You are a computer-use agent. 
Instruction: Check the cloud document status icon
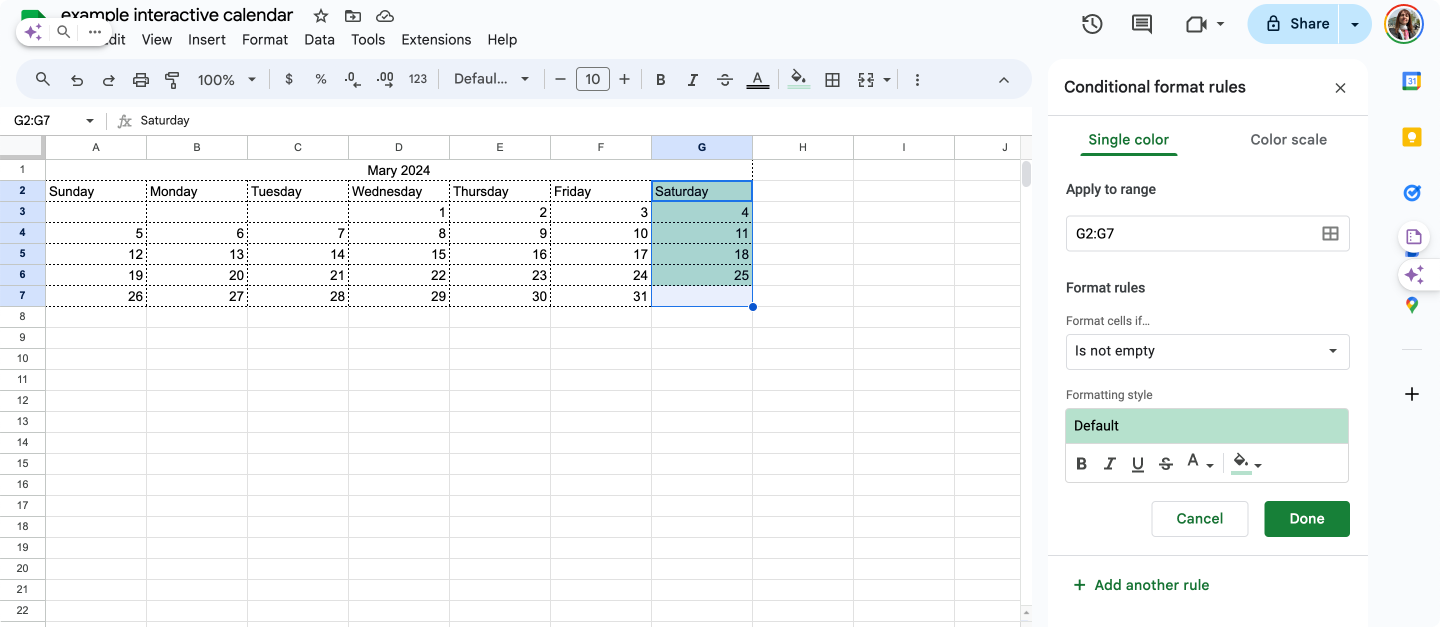tap(385, 16)
